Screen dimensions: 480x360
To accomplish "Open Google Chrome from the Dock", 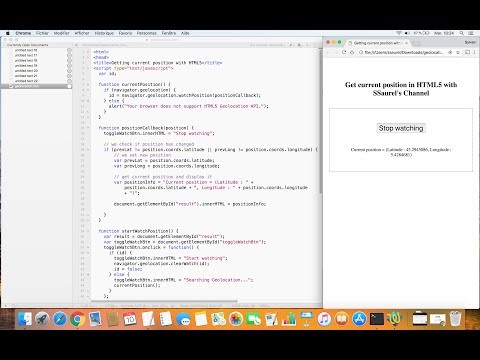I will pos(77,319).
